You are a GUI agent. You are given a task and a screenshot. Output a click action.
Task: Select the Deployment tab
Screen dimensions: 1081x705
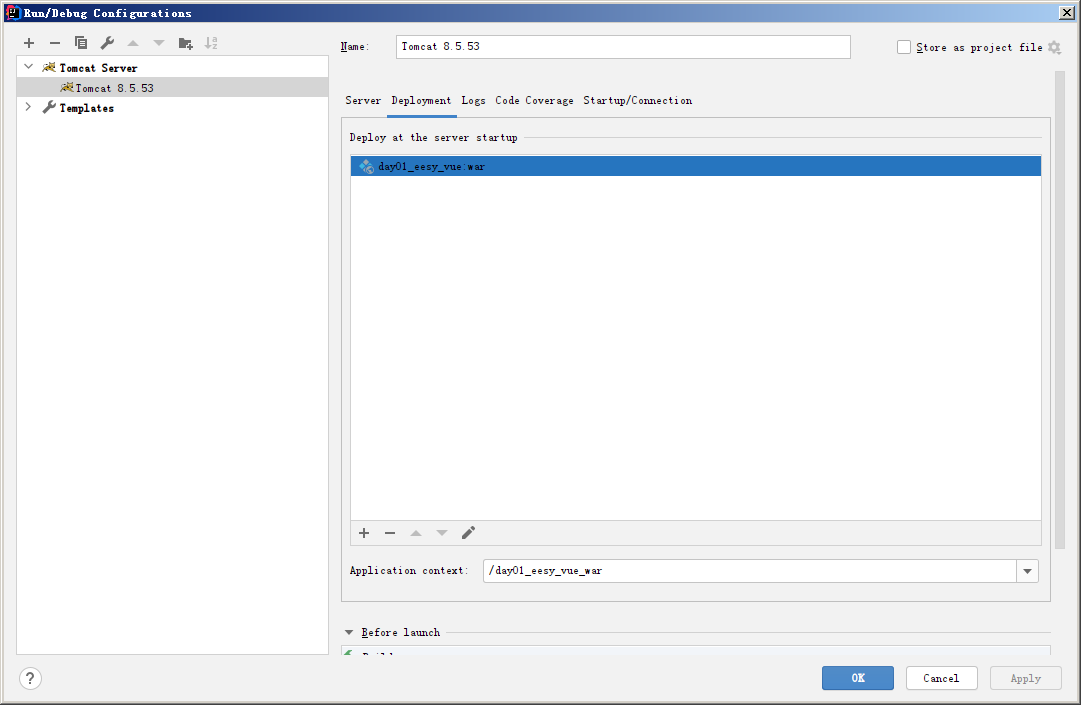pos(421,101)
